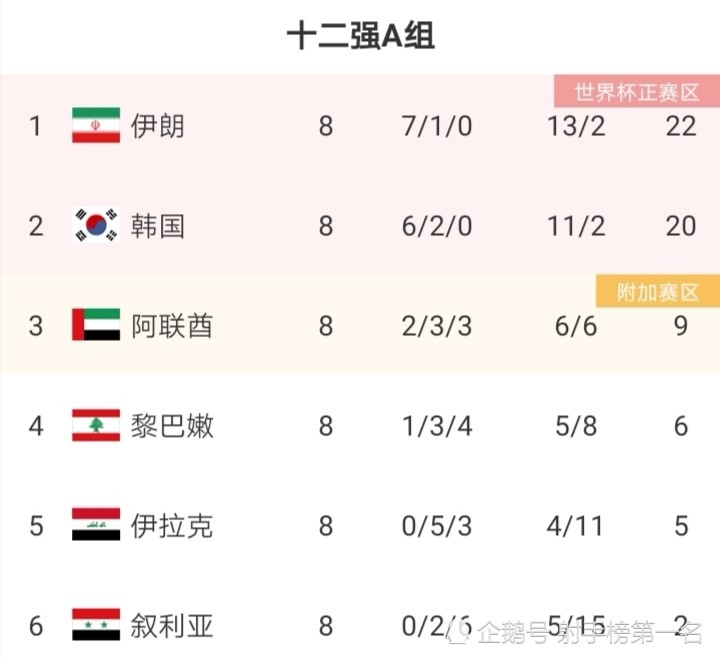This screenshot has height=658, width=720.
Task: Click Iraq's 4/11 goals figure
Action: click(x=574, y=526)
